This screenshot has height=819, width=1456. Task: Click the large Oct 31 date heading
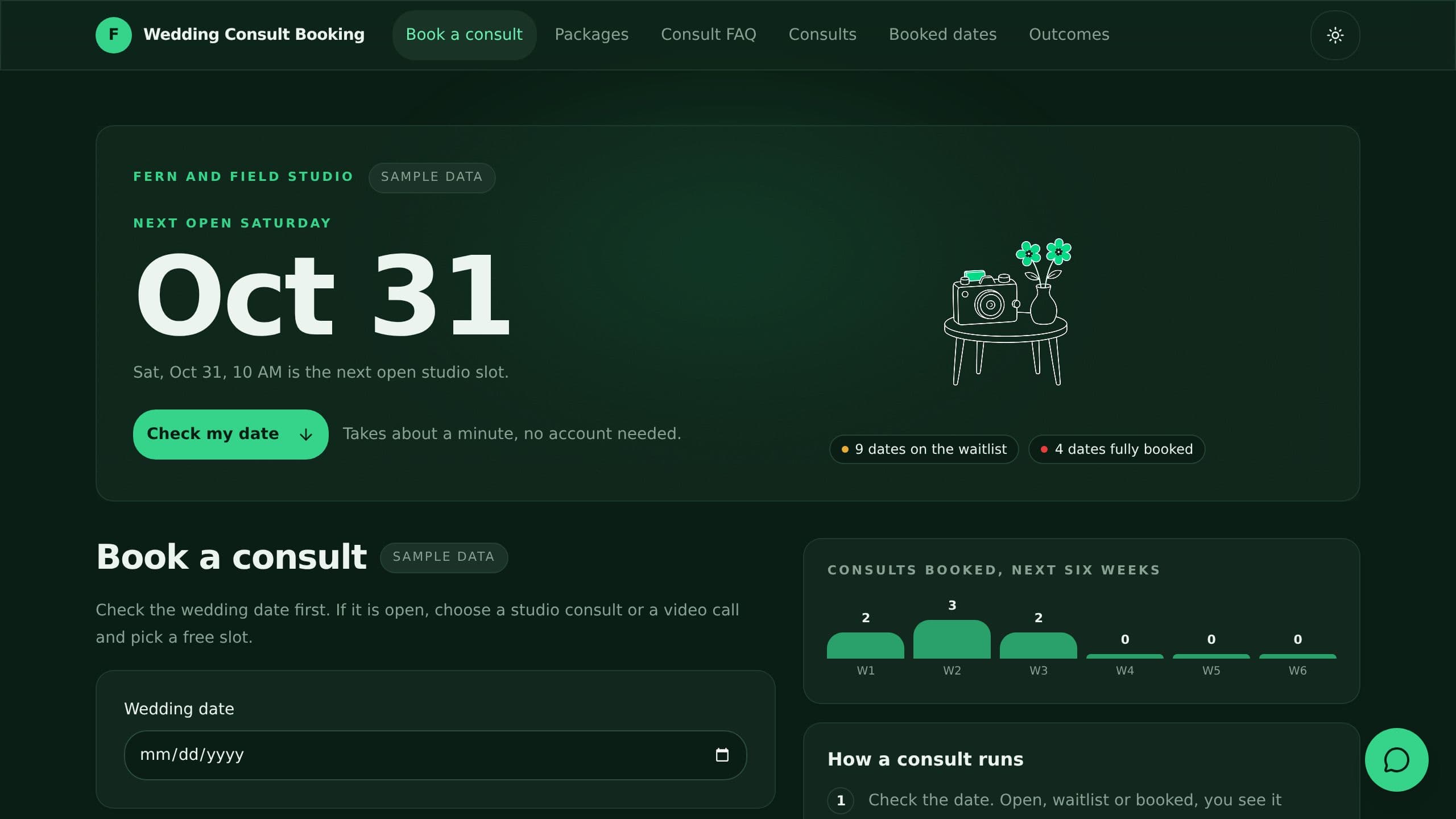point(322,295)
